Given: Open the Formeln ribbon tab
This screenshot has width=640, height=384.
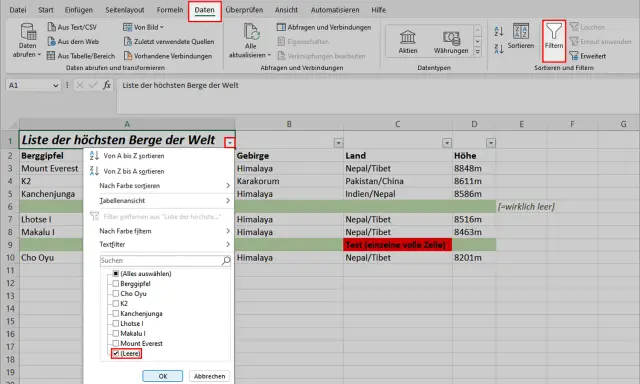Looking at the screenshot, I should [x=170, y=10].
